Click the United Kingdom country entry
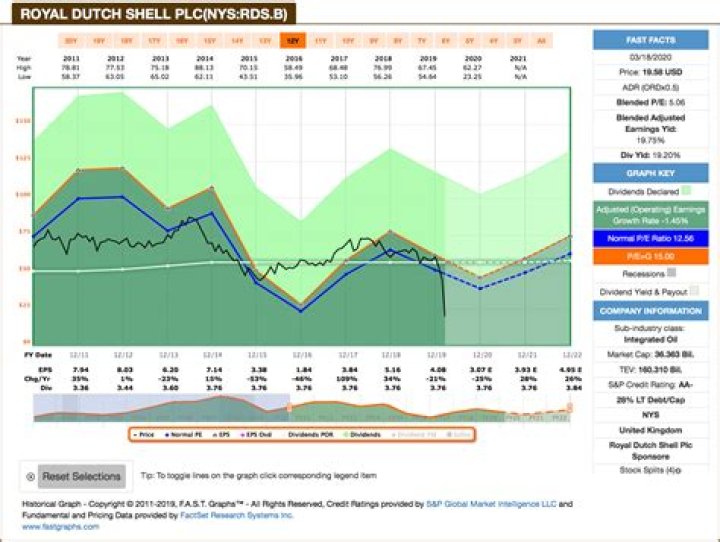Screen dimensions: 720x542 point(651,430)
